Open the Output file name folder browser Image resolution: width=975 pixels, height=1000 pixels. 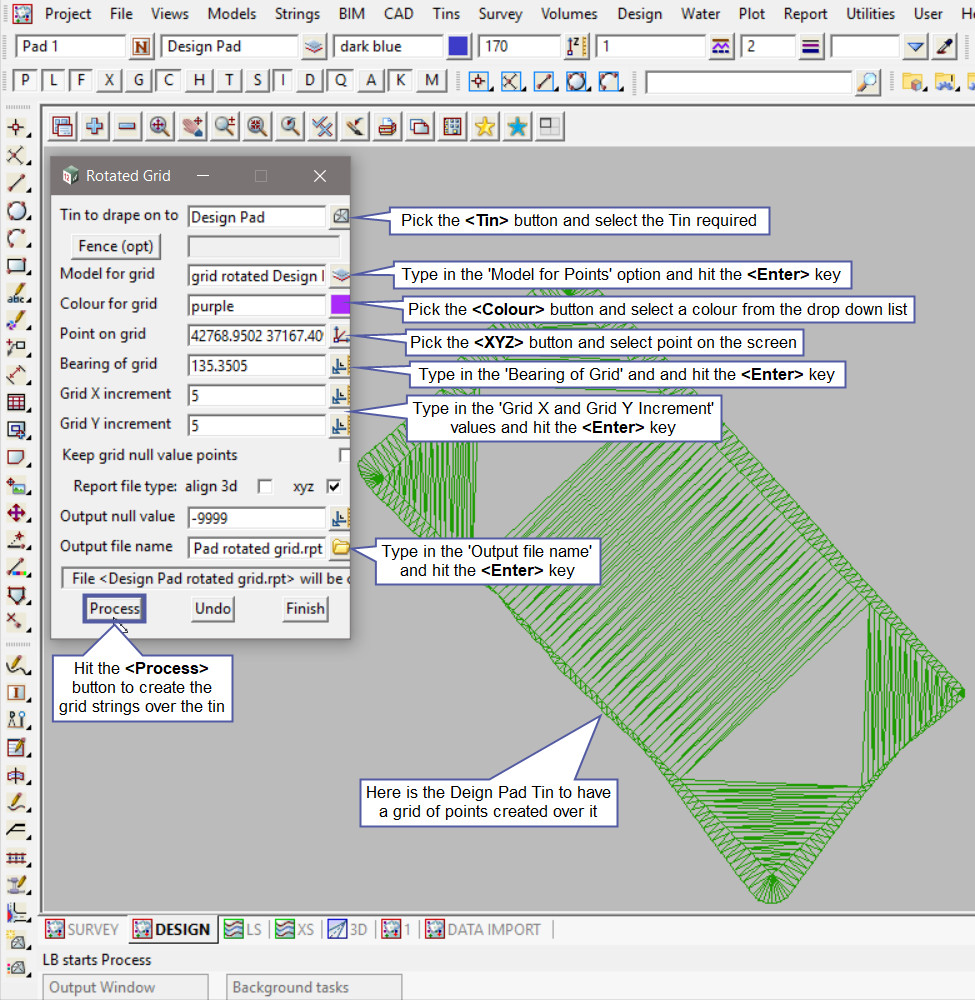[x=341, y=547]
